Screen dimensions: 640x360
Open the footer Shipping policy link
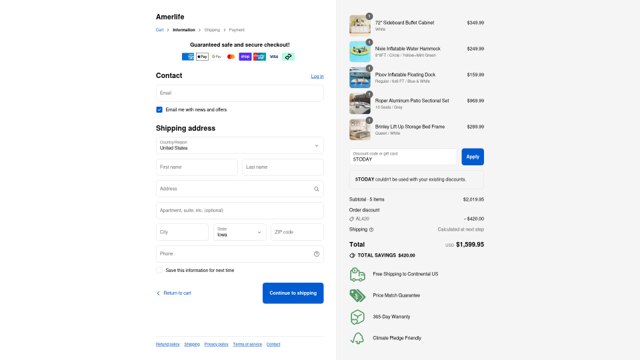click(x=192, y=344)
